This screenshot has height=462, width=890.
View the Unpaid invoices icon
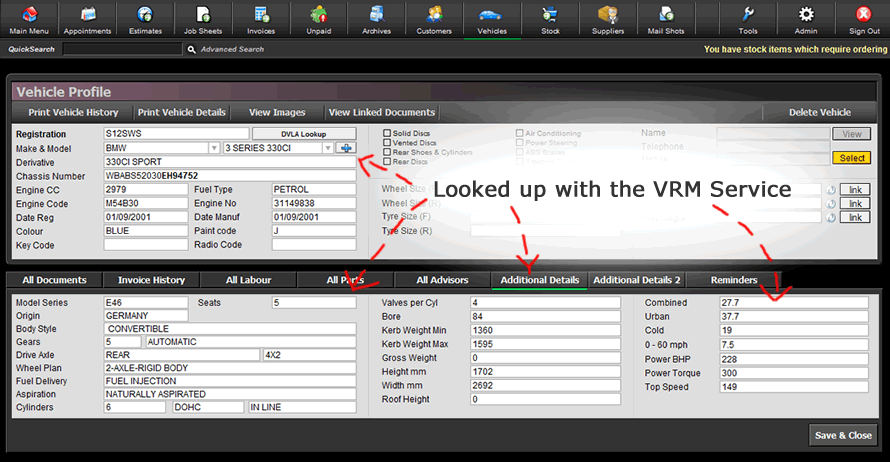tap(319, 15)
